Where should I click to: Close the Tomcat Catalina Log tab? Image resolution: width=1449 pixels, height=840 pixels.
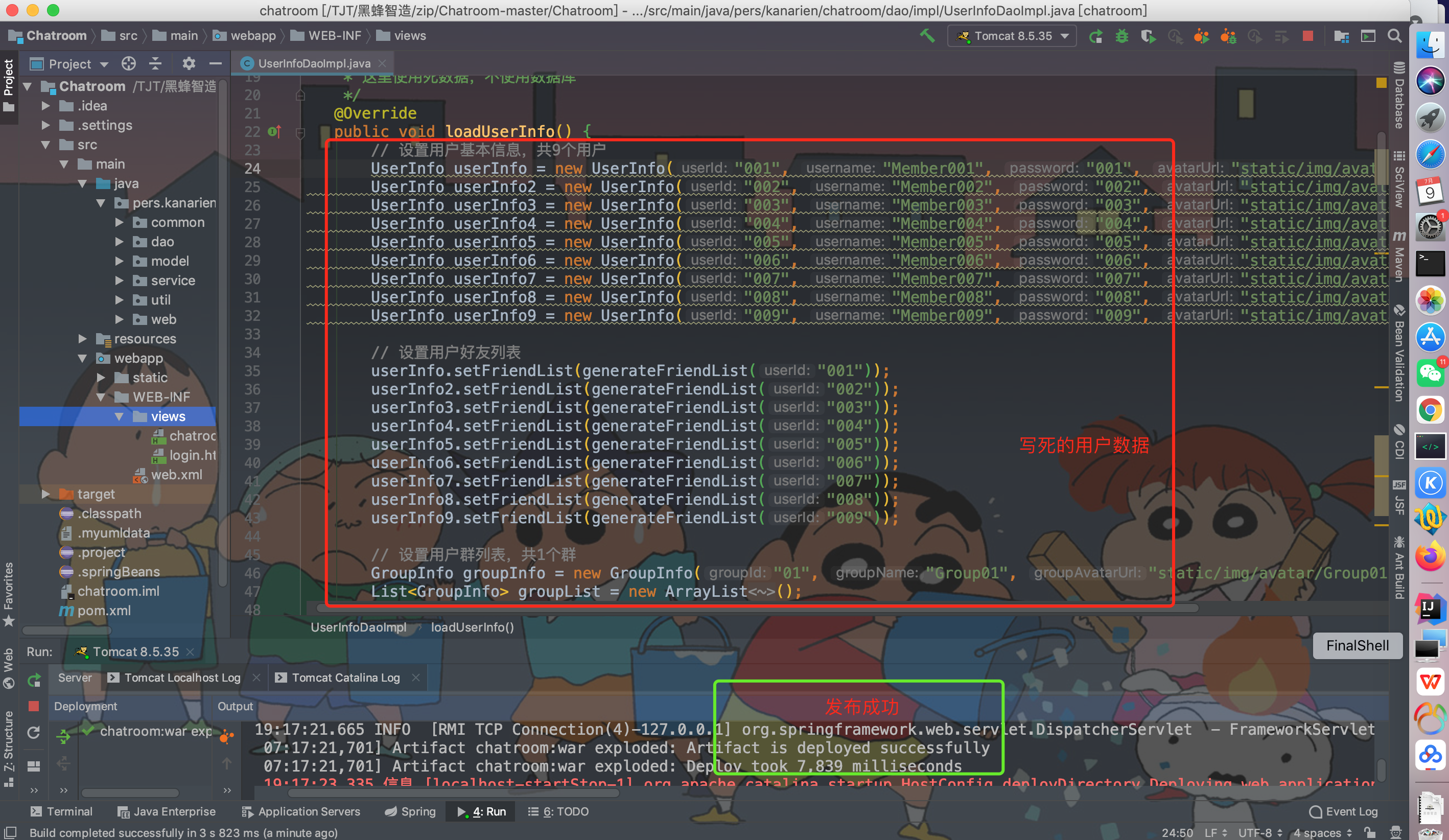coord(416,678)
